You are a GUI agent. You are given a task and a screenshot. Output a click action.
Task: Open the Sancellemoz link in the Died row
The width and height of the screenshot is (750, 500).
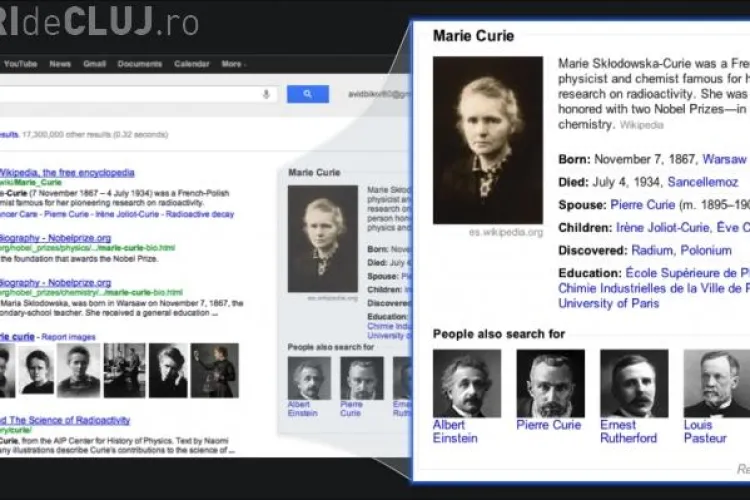(703, 182)
